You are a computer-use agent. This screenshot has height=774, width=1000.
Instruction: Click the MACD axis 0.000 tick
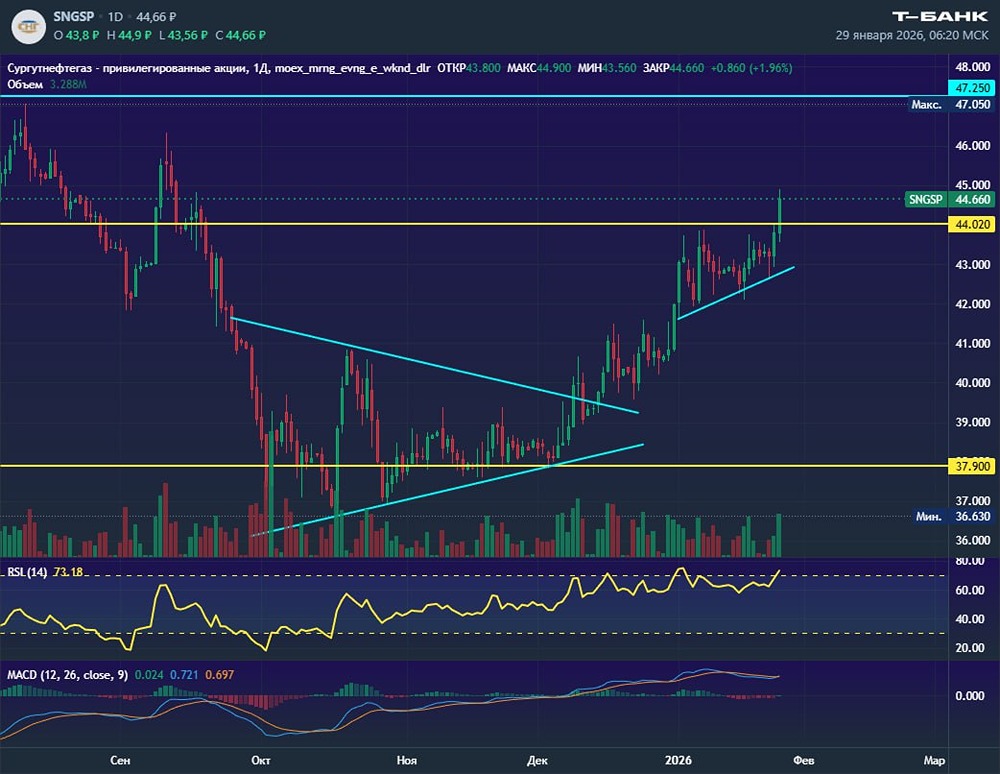969,696
